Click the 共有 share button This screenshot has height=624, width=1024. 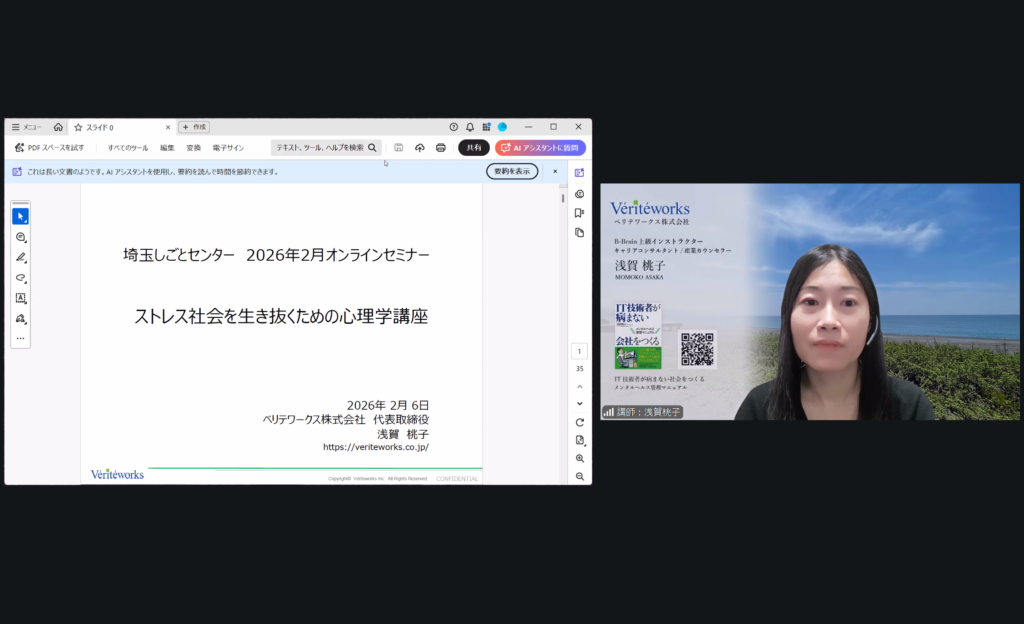473,148
